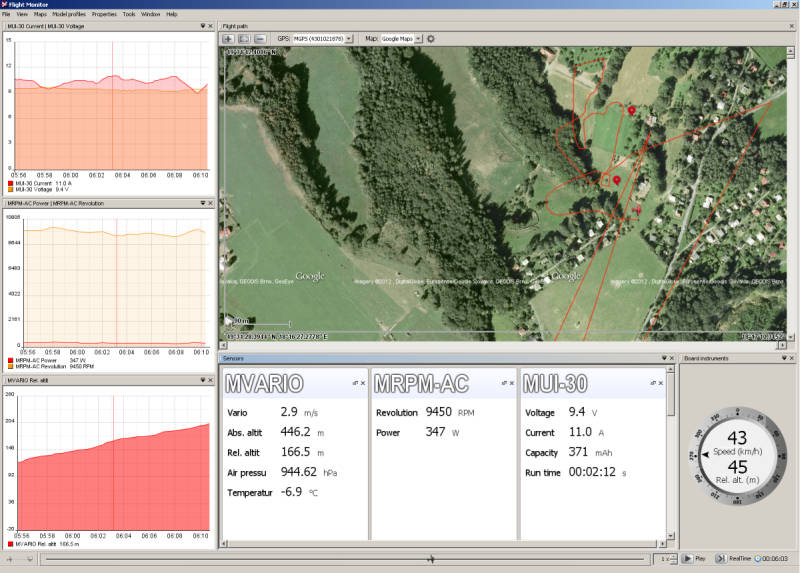Image resolution: width=800 pixels, height=573 pixels.
Task: Click the MRPM-AC Power red legend swatch
Action: tap(10, 360)
